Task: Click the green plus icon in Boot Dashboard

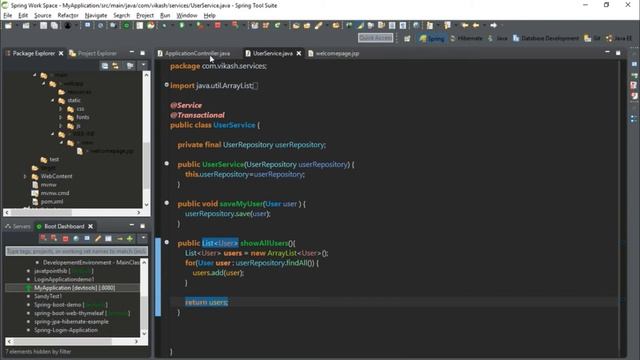Action: point(130,238)
